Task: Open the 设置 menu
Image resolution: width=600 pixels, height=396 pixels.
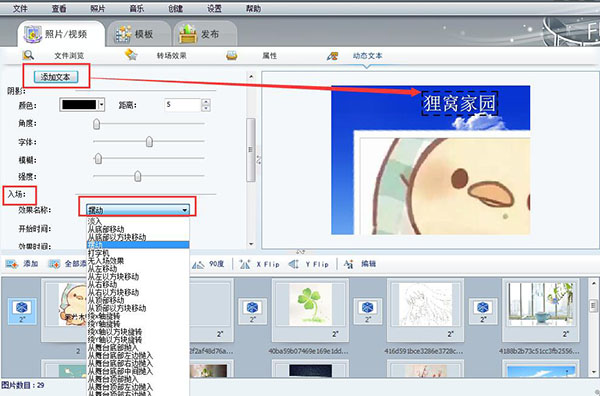Action: point(214,8)
